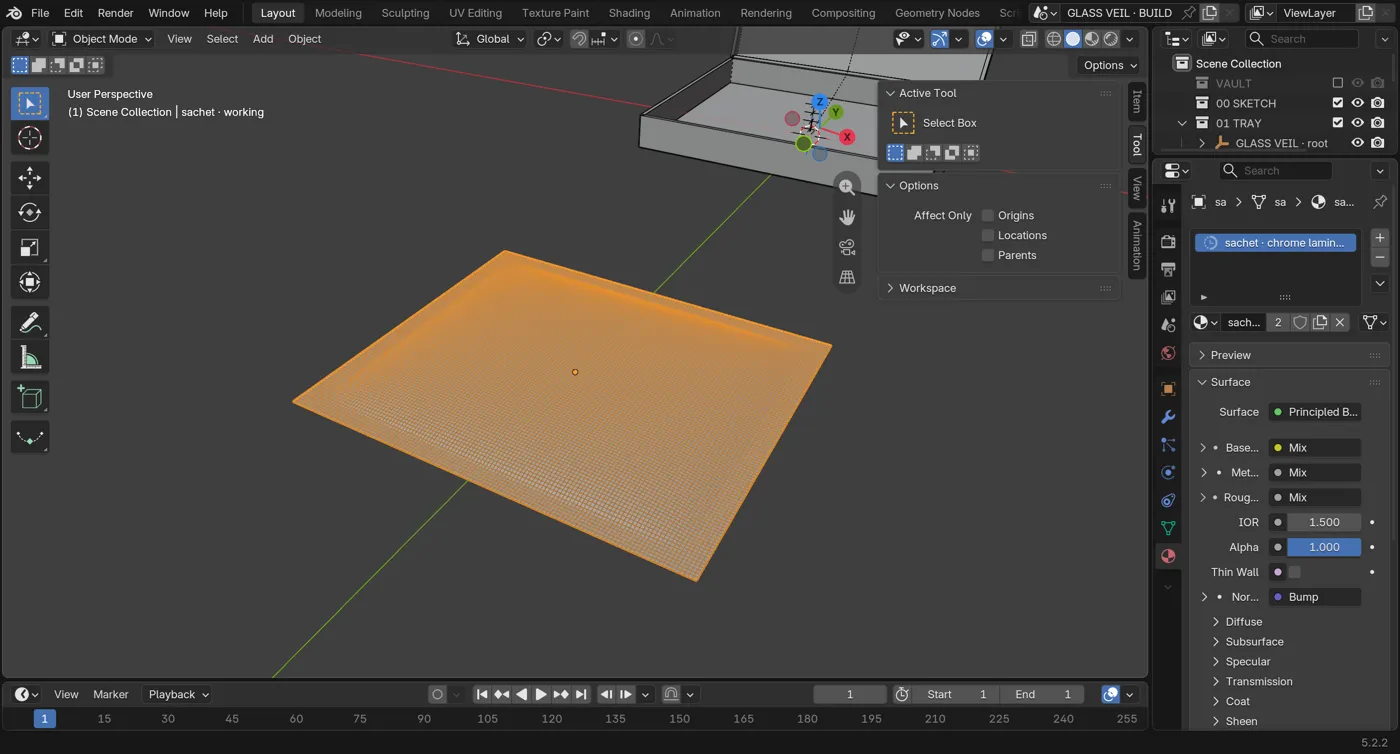Open the Output properties tab
Image resolution: width=1400 pixels, height=754 pixels.
click(x=1168, y=269)
